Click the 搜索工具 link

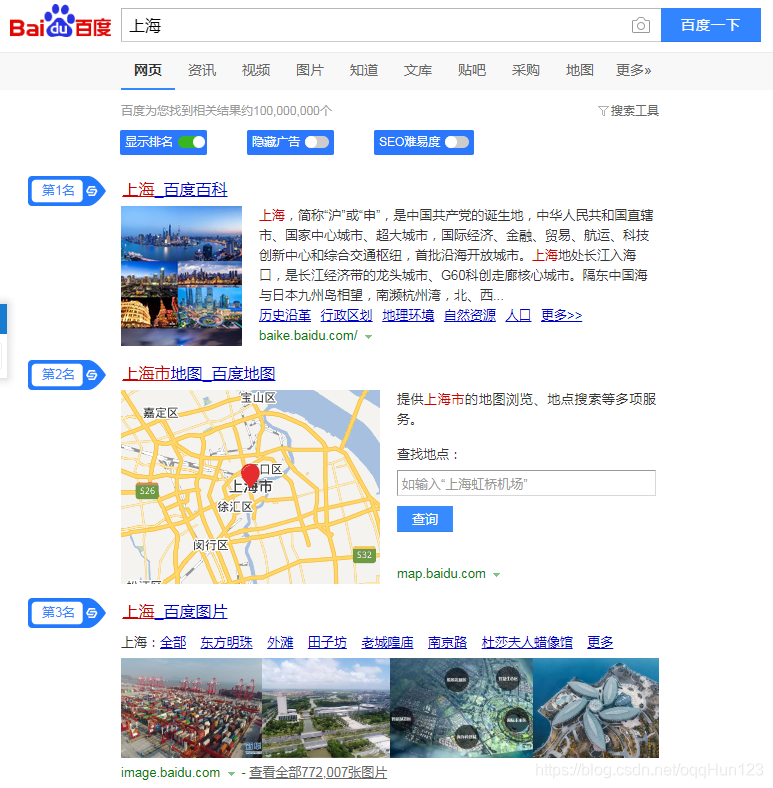[x=634, y=111]
